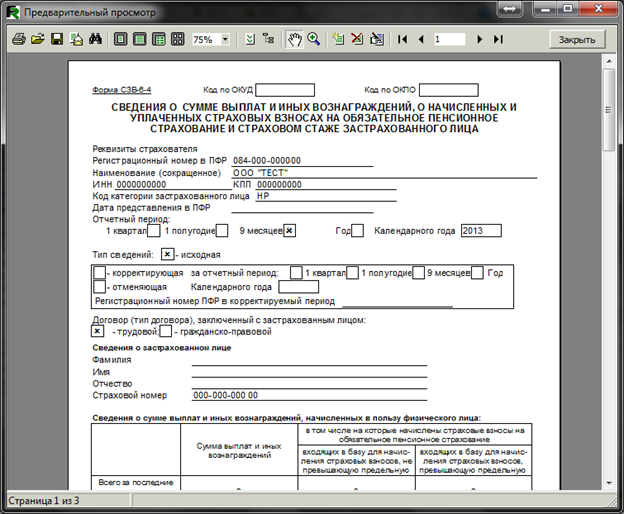Go to the previous page

(x=421, y=39)
